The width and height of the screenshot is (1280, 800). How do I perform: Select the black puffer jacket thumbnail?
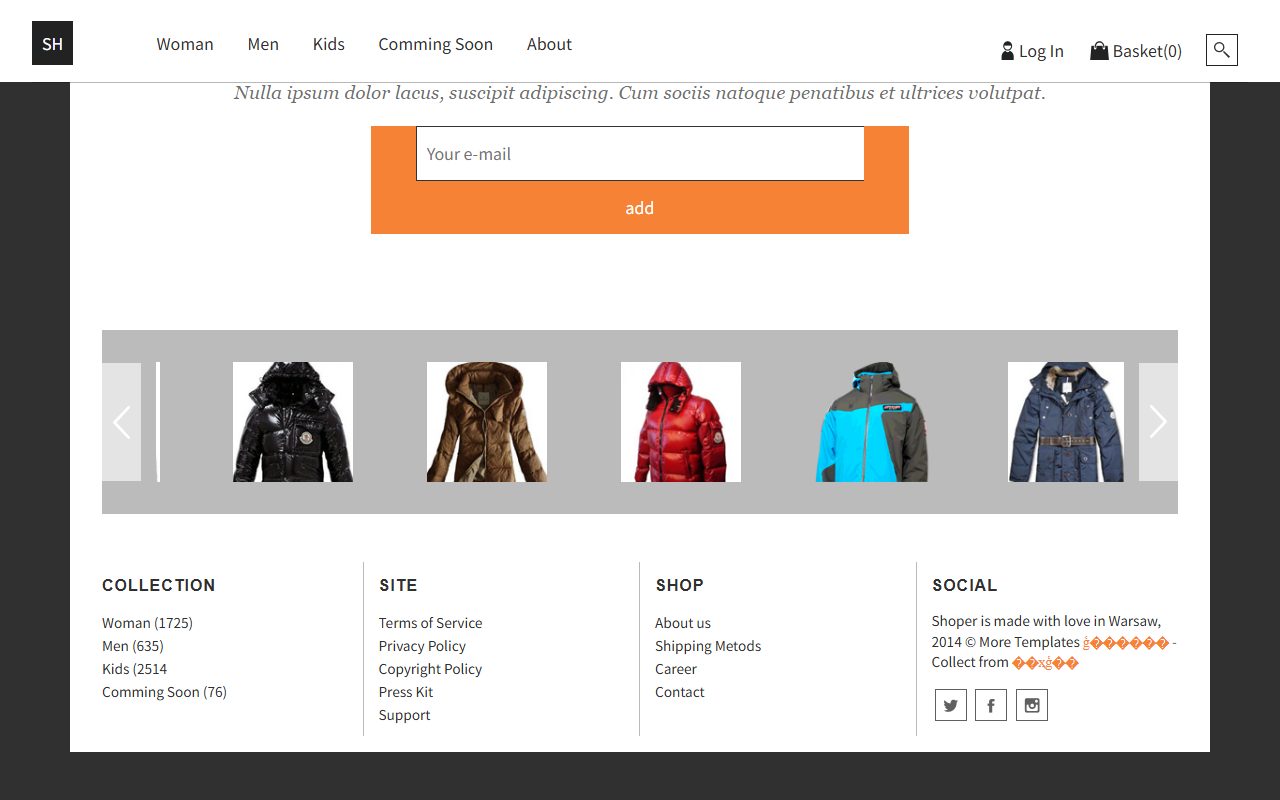click(293, 422)
